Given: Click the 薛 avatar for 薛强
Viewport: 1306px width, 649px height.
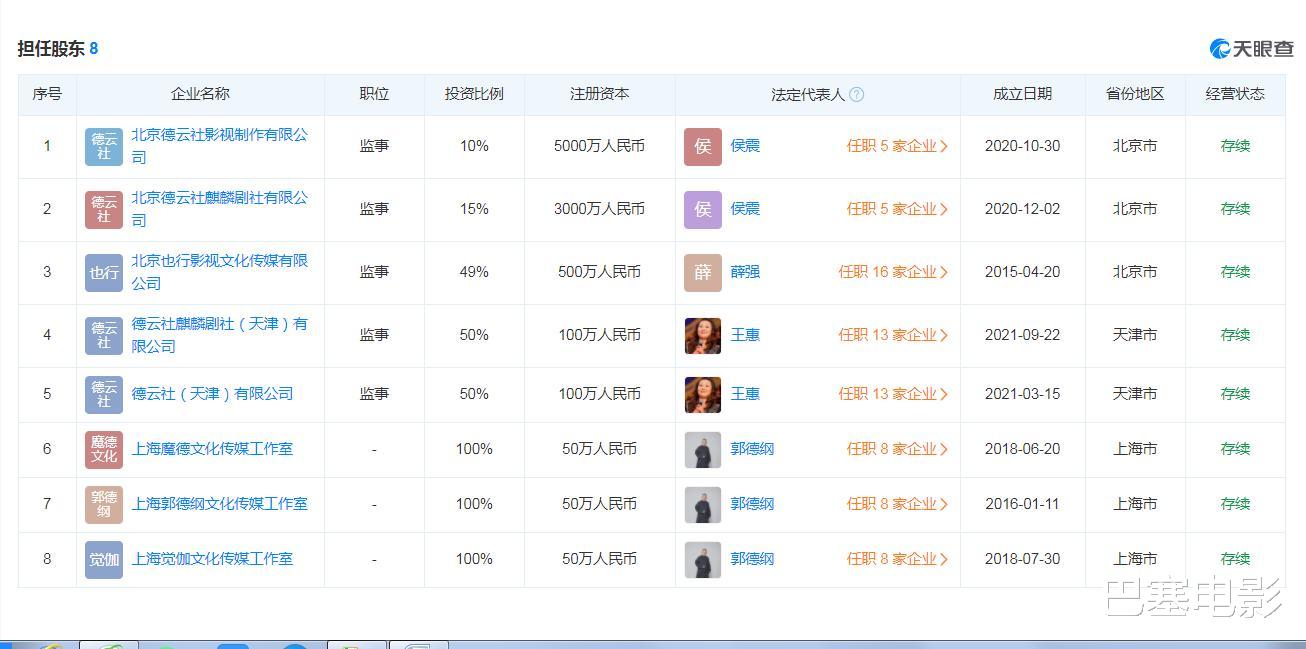Looking at the screenshot, I should 703,272.
